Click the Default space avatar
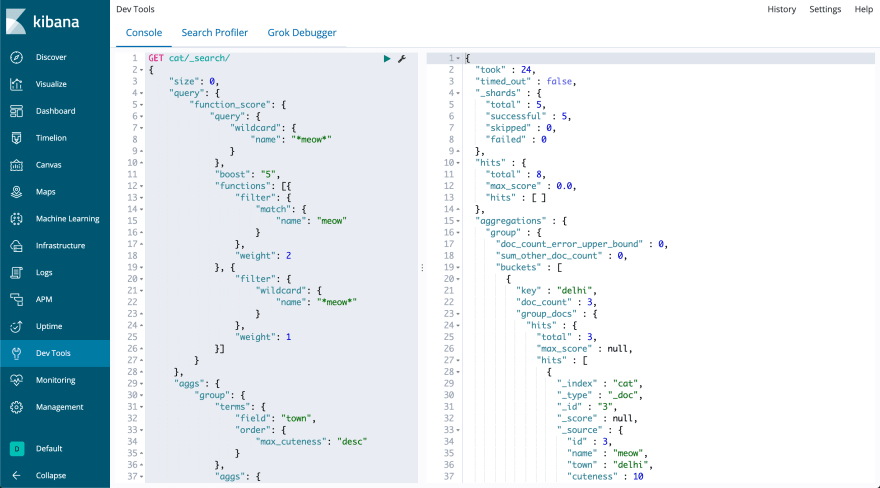The width and height of the screenshot is (880, 488). pos(16,449)
